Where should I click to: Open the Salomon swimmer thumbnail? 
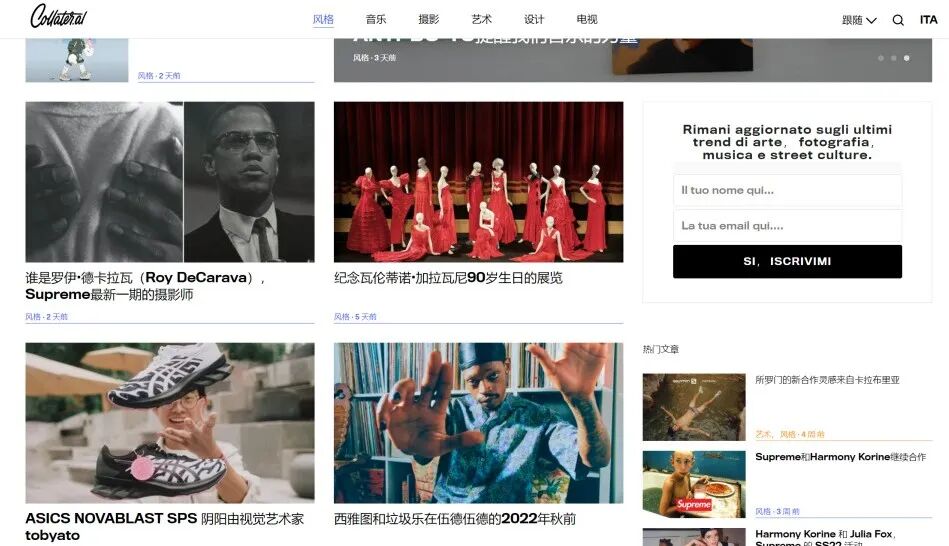coord(694,407)
